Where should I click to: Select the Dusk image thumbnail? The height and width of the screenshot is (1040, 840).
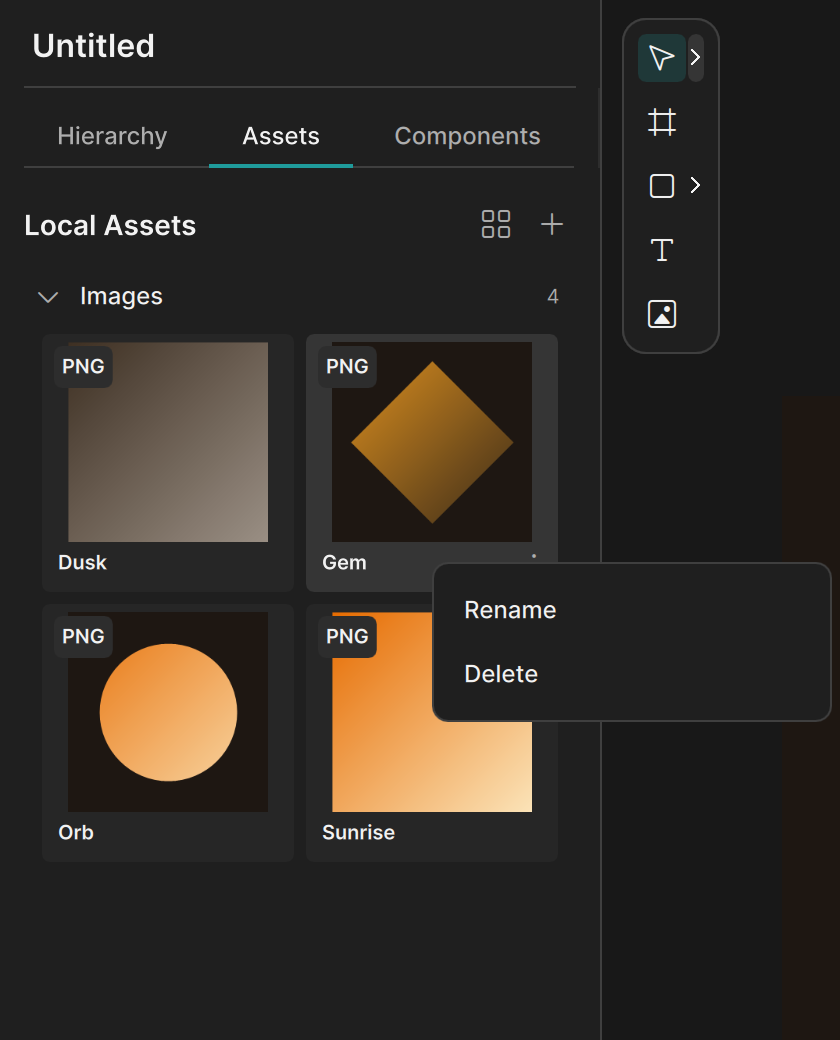[x=168, y=442]
